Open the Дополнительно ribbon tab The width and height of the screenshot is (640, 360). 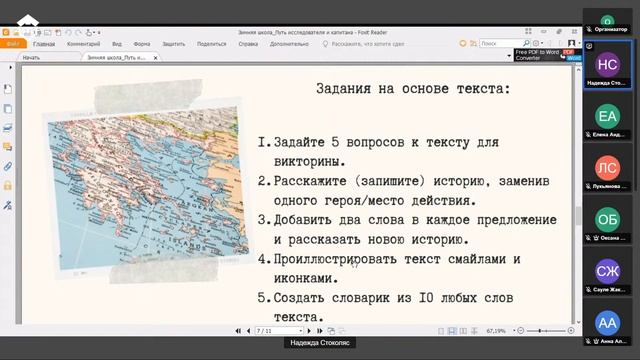click(289, 44)
